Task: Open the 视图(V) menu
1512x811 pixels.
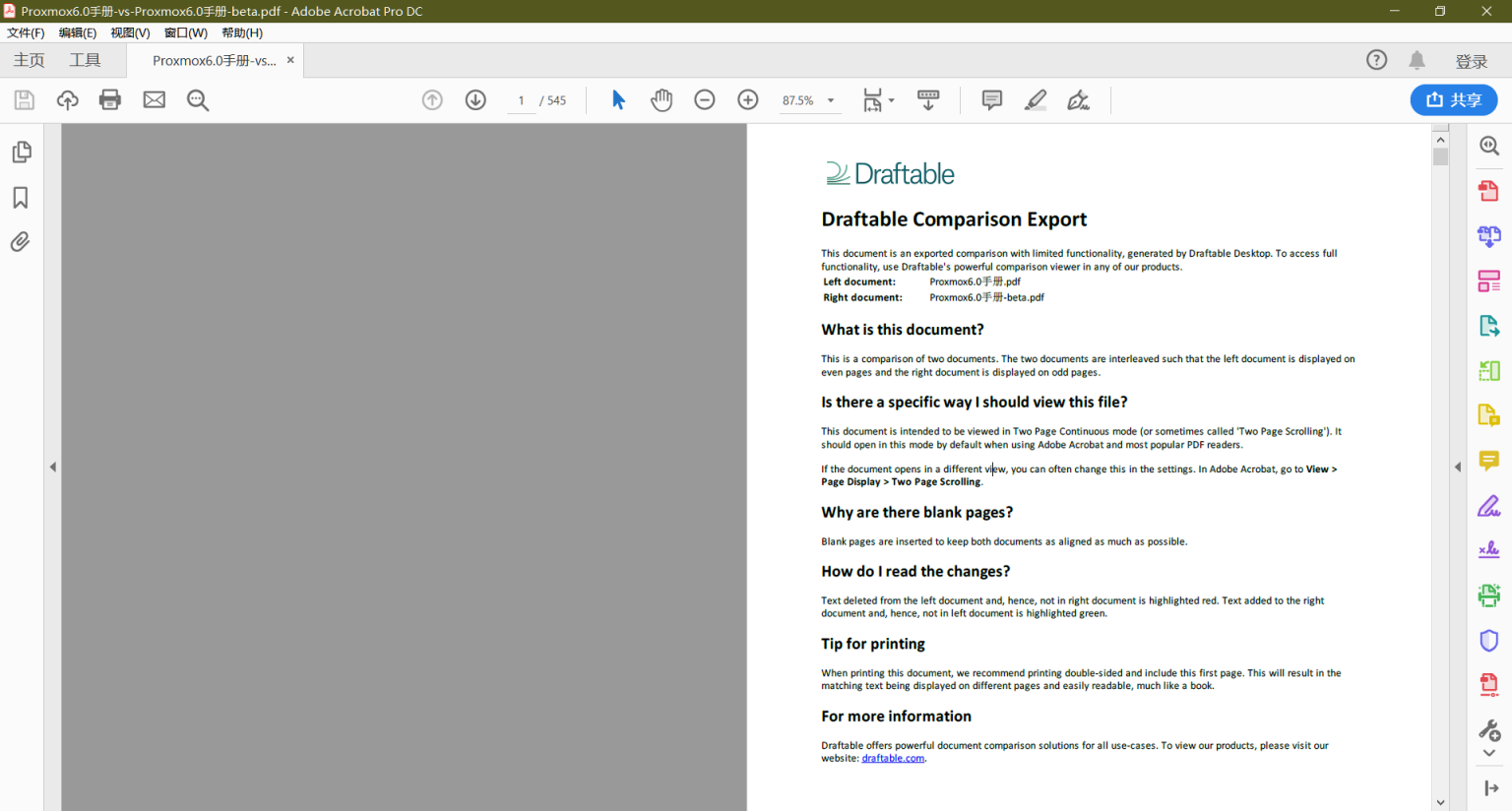Action: point(130,32)
